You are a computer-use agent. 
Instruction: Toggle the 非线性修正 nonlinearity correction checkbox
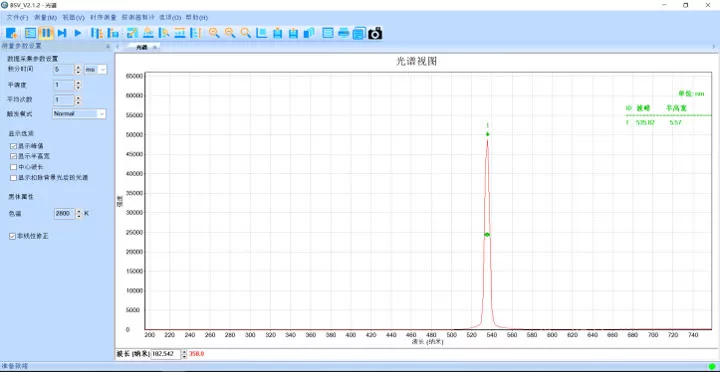[13, 236]
